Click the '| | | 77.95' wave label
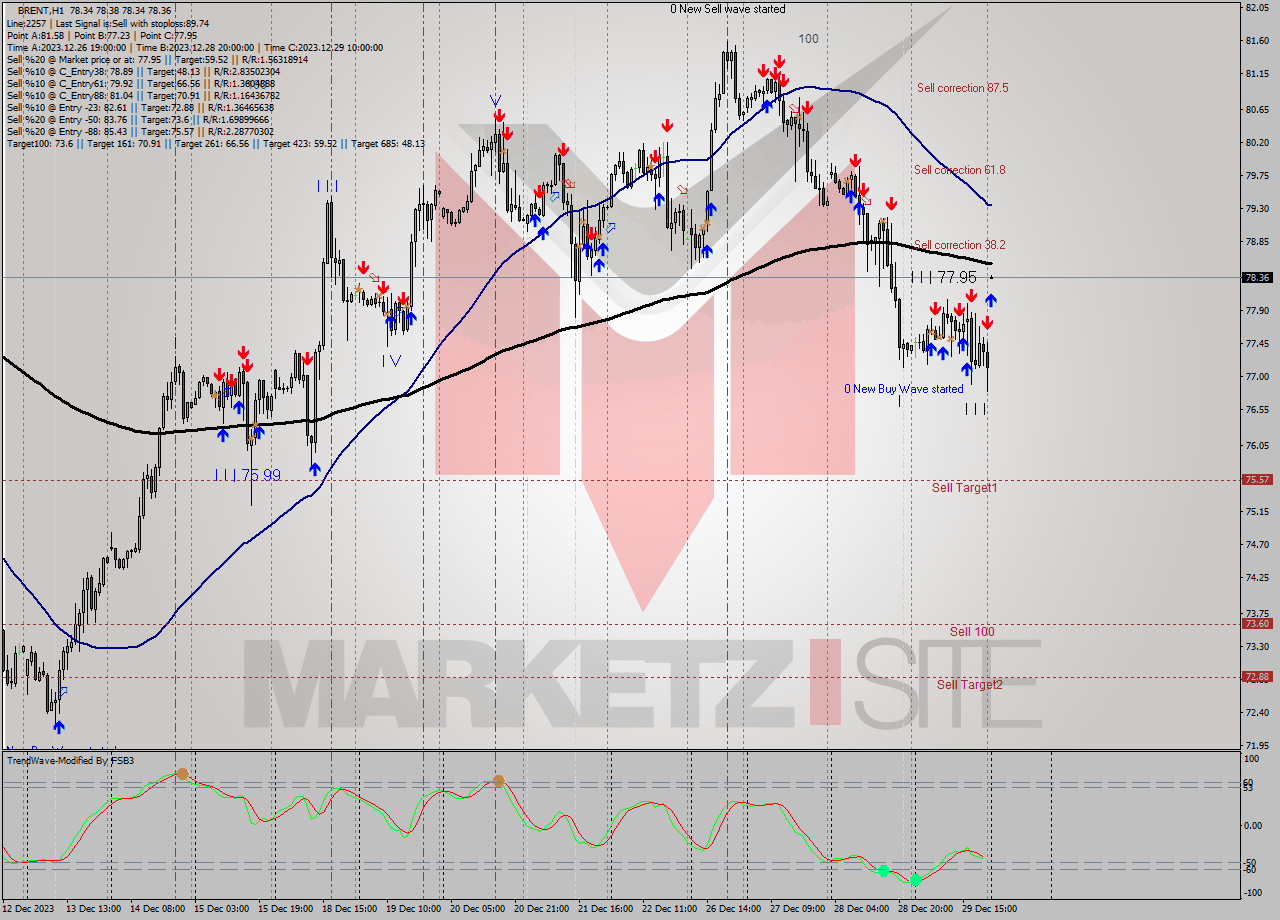The image size is (1280, 920). [x=943, y=277]
